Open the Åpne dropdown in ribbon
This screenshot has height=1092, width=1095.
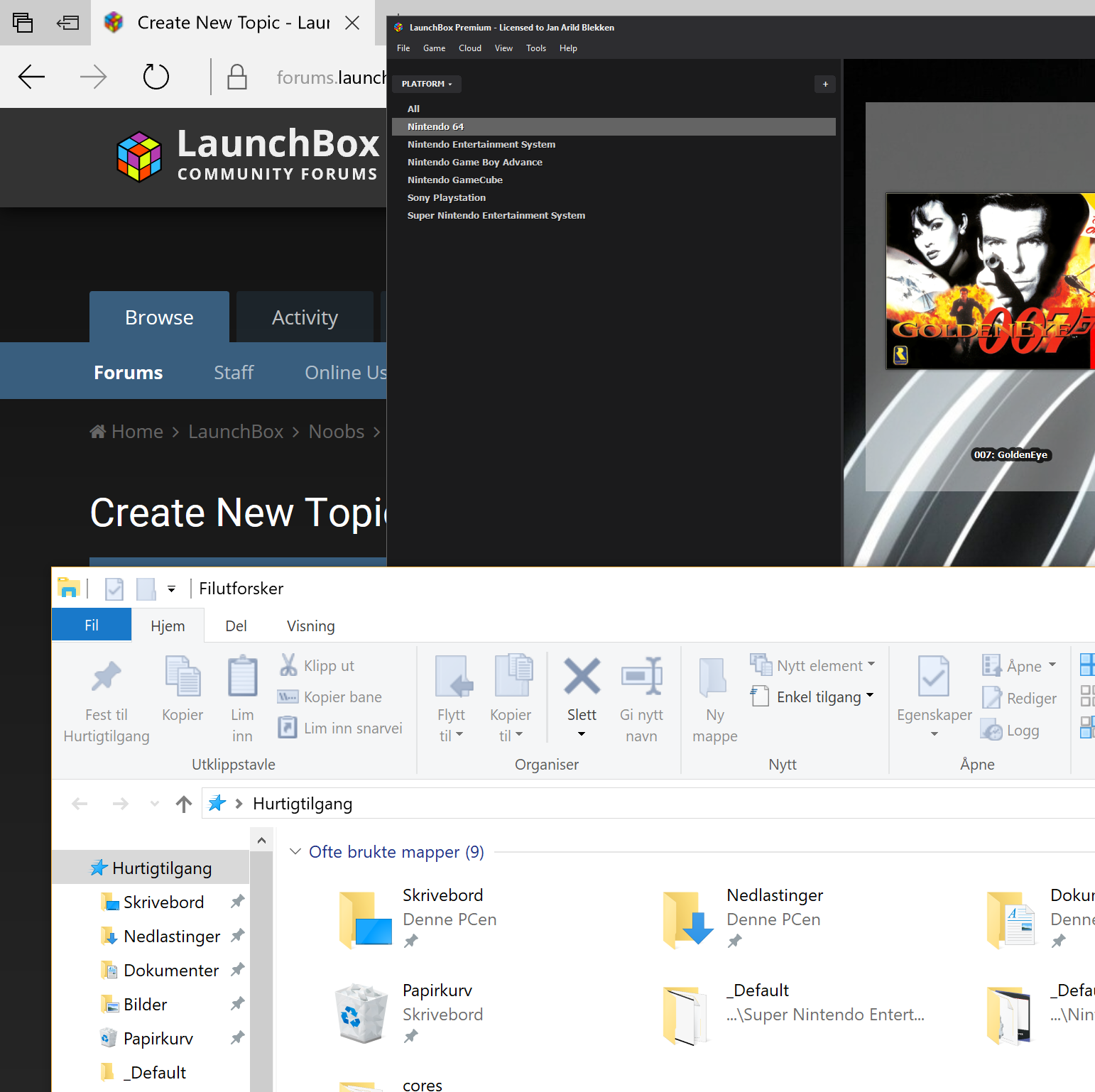click(x=1019, y=665)
